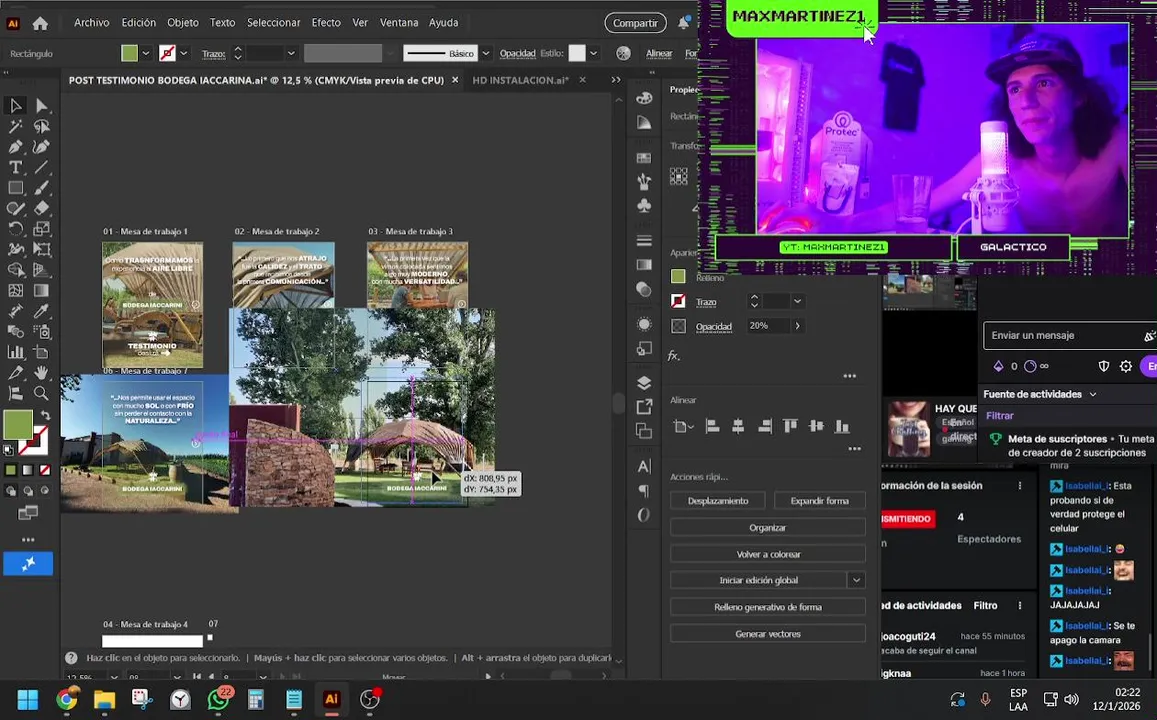Expand Fuente de actividades dropdown
Image resolution: width=1157 pixels, height=720 pixels.
point(1093,394)
